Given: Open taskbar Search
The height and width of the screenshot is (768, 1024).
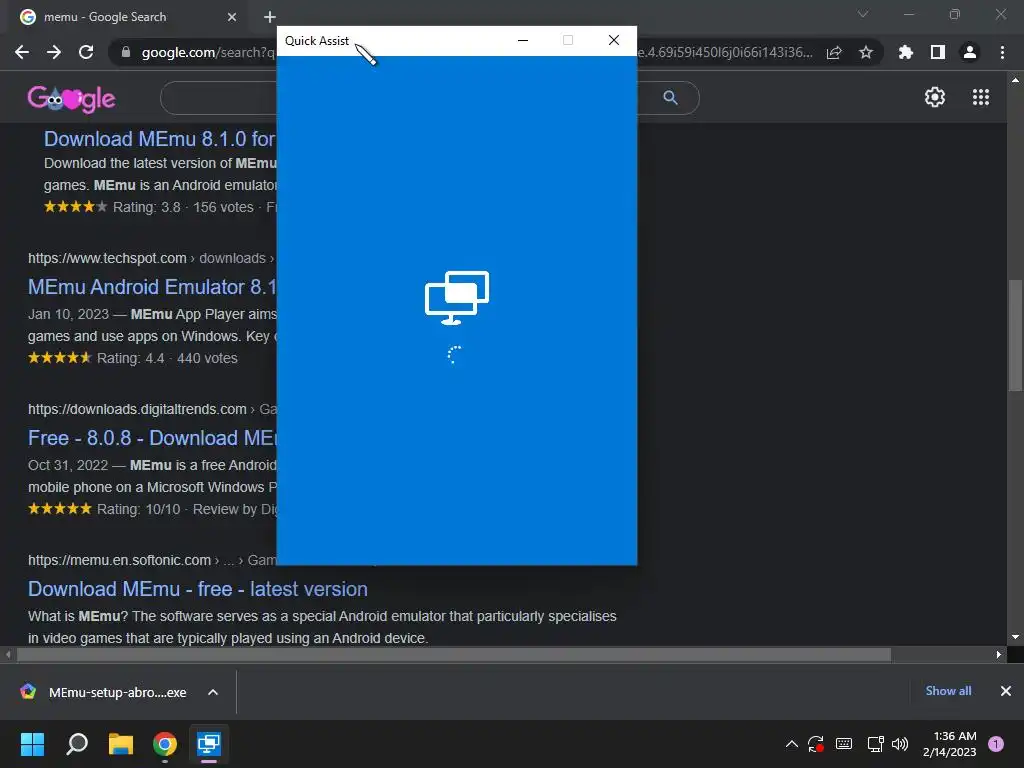Looking at the screenshot, I should 77,744.
